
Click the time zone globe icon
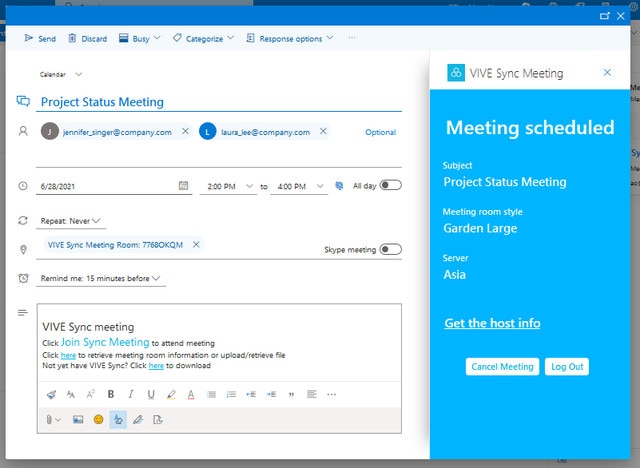[x=339, y=186]
